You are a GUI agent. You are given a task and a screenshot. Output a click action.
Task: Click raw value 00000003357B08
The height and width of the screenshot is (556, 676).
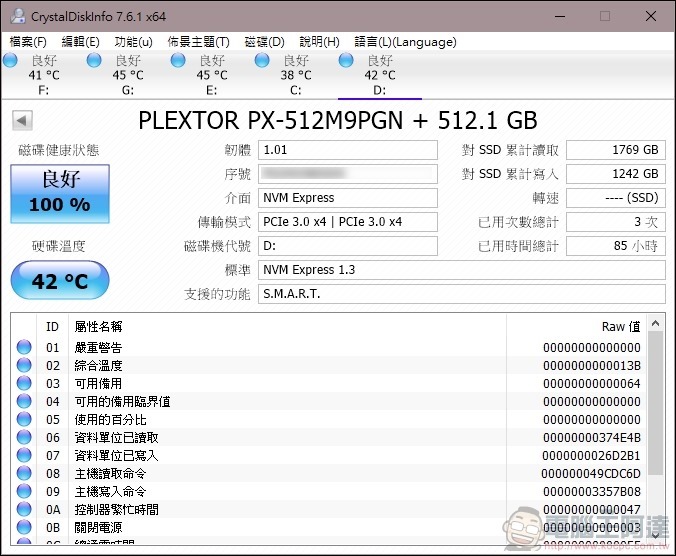(x=592, y=492)
